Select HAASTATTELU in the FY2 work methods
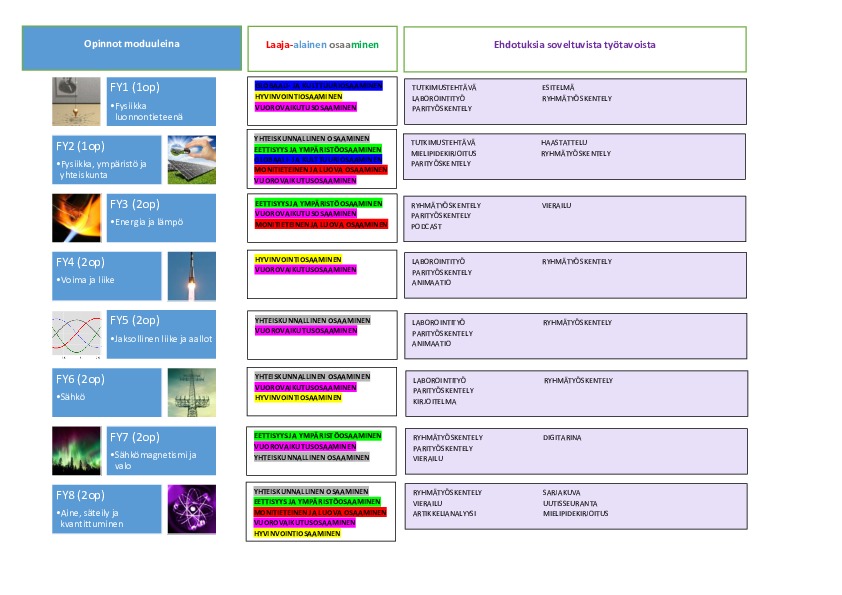Screen dimensions: 842x595 click(564, 143)
